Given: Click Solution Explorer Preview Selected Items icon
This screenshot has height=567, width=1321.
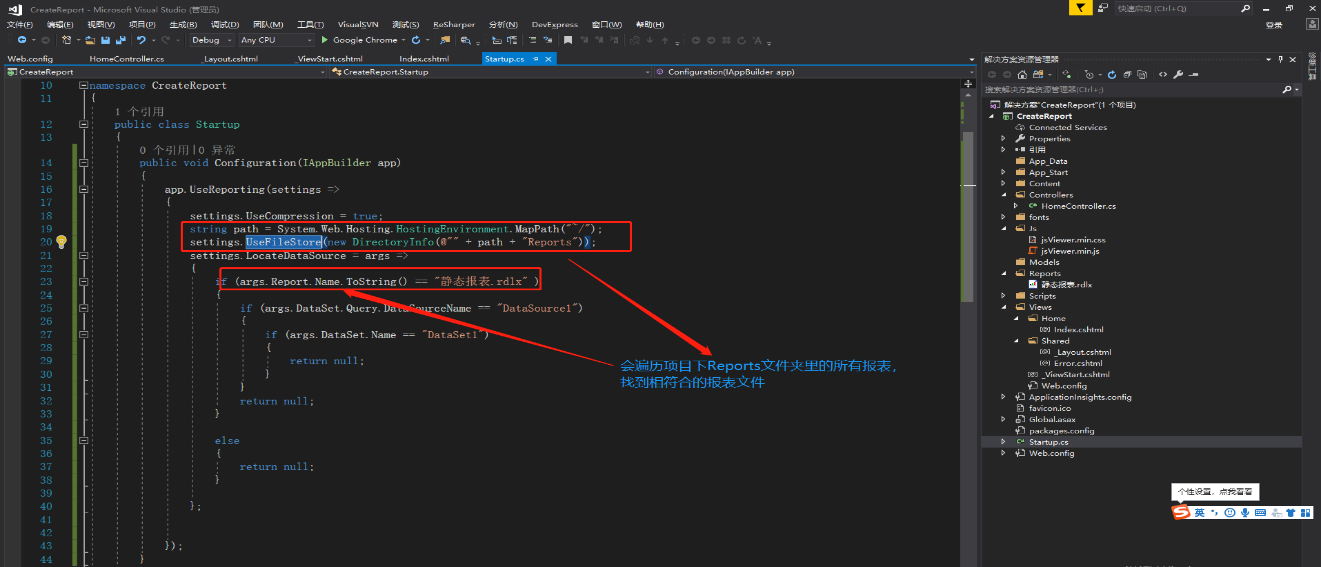Looking at the screenshot, I should 1193,74.
